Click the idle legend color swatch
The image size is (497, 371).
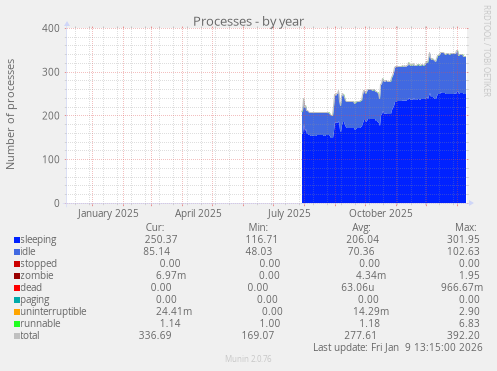point(17,252)
